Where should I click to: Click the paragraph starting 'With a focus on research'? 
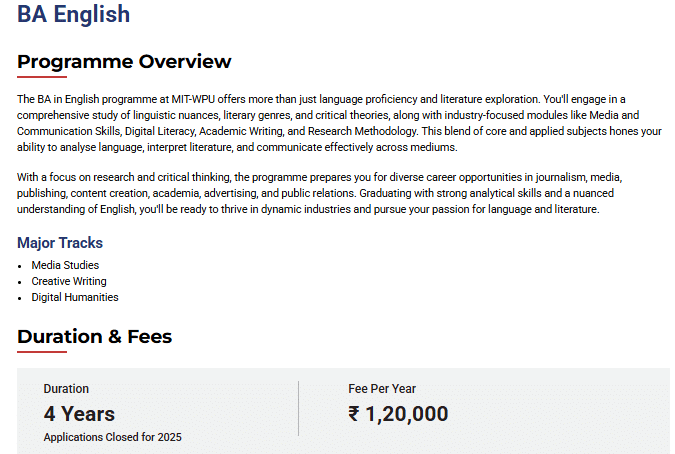click(x=340, y=193)
